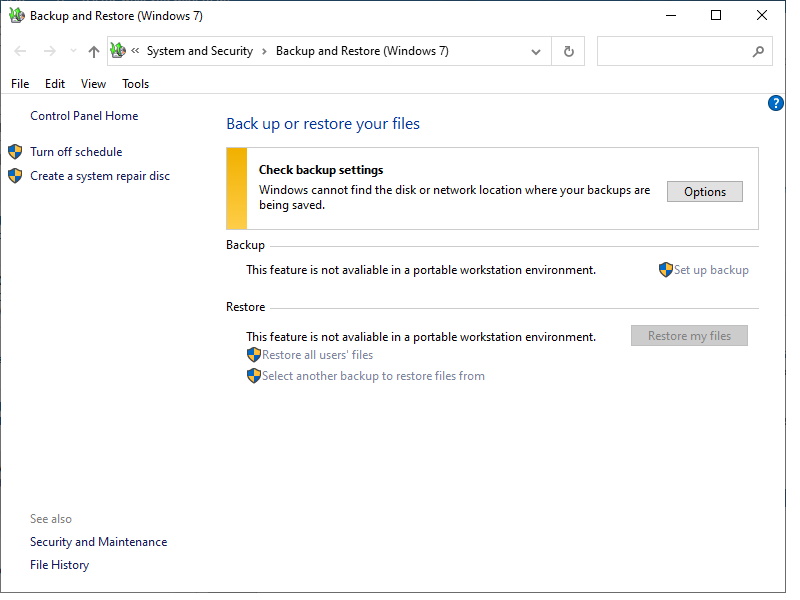
Task: Click the Back navigation arrow
Action: [20, 52]
